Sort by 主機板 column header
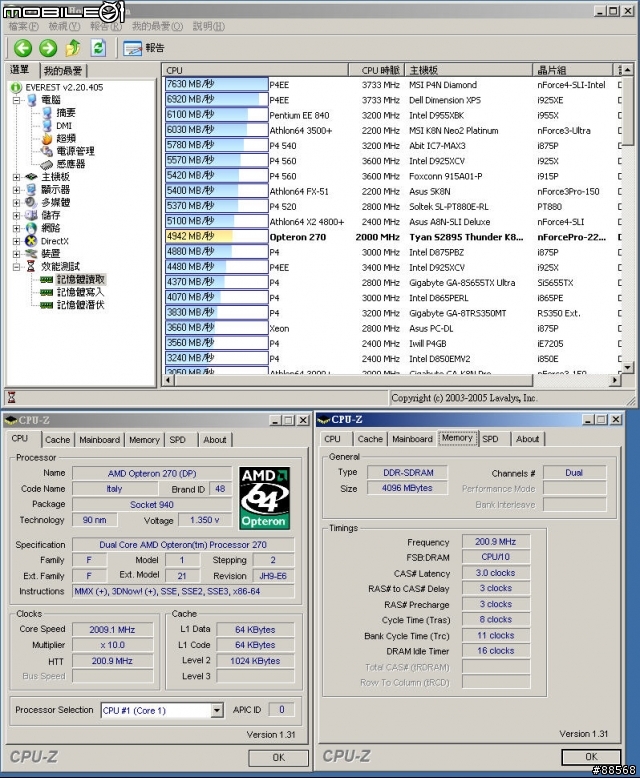Image resolution: width=640 pixels, height=778 pixels. coord(468,70)
